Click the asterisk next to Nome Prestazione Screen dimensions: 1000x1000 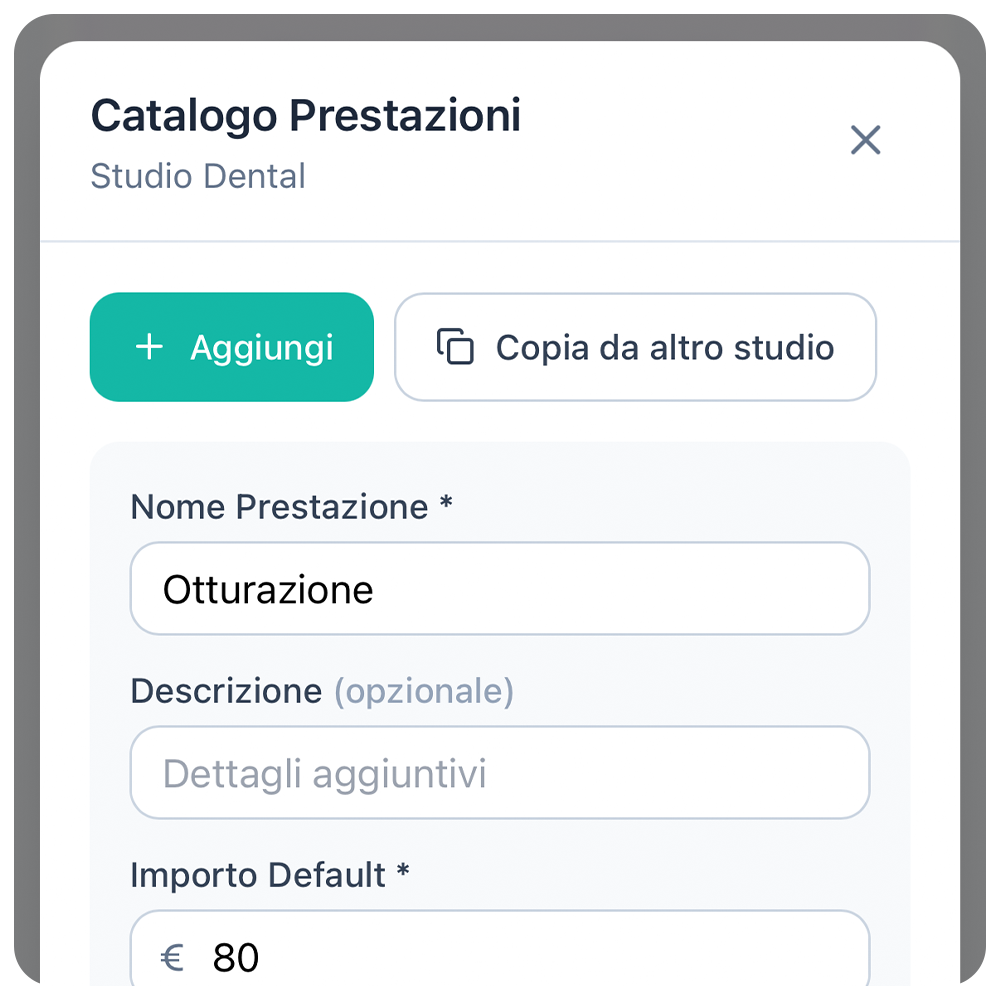point(446,505)
